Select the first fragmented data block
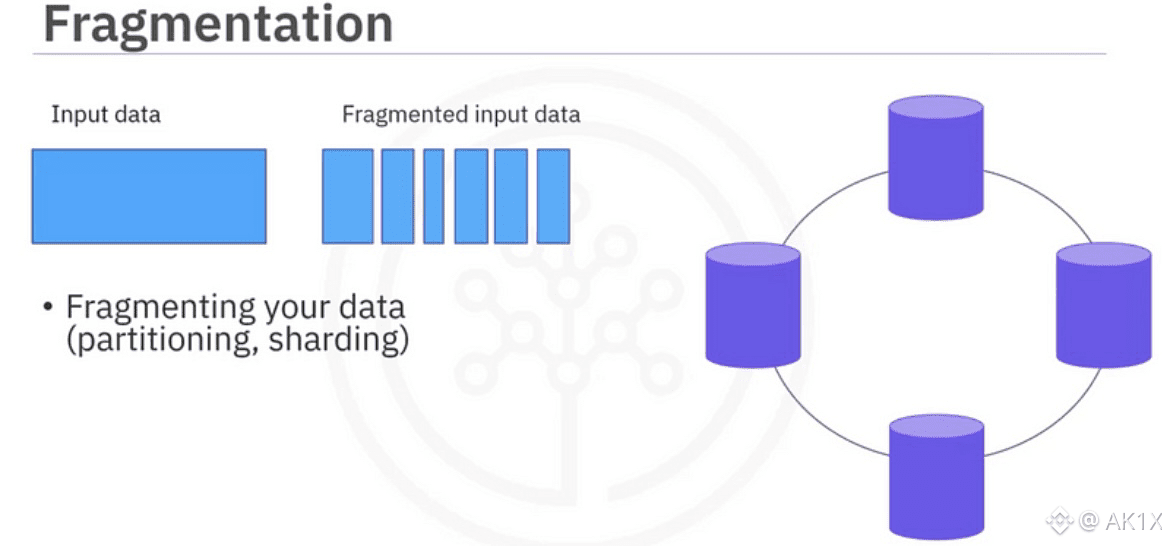The height and width of the screenshot is (546, 1170). 347,196
